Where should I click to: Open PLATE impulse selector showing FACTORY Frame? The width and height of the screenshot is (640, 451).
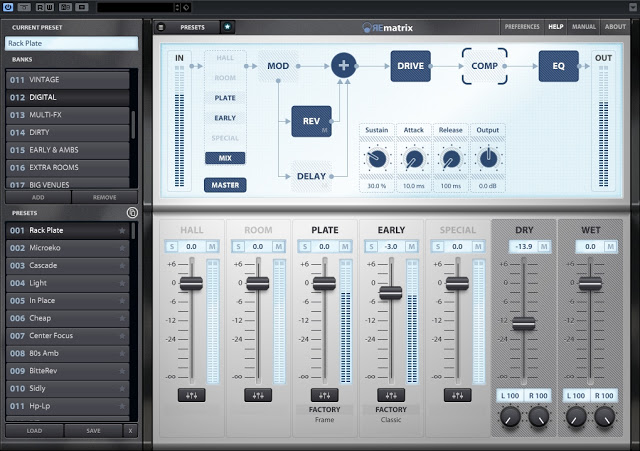pyautogui.click(x=324, y=415)
